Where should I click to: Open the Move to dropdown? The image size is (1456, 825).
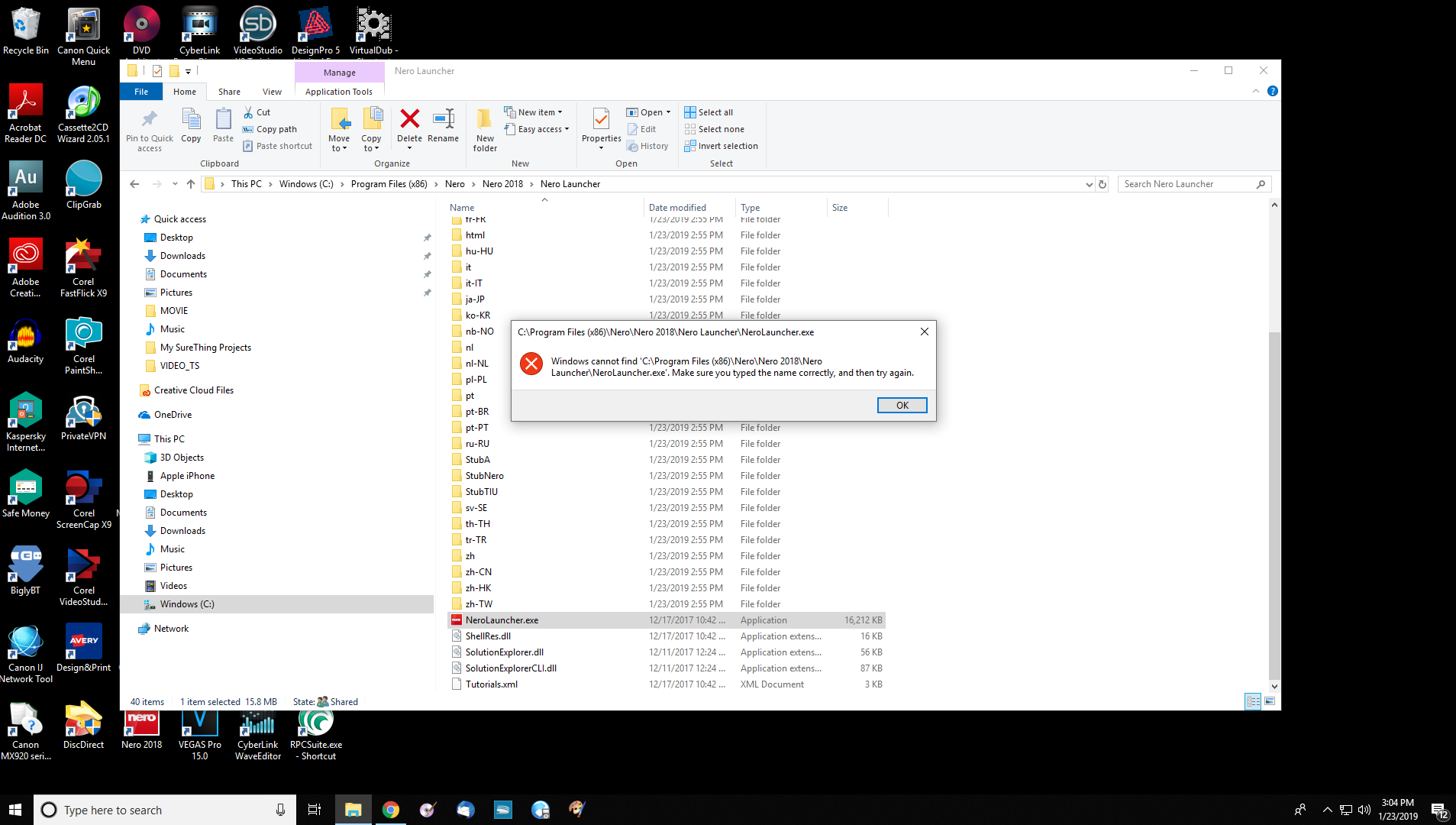point(339,144)
